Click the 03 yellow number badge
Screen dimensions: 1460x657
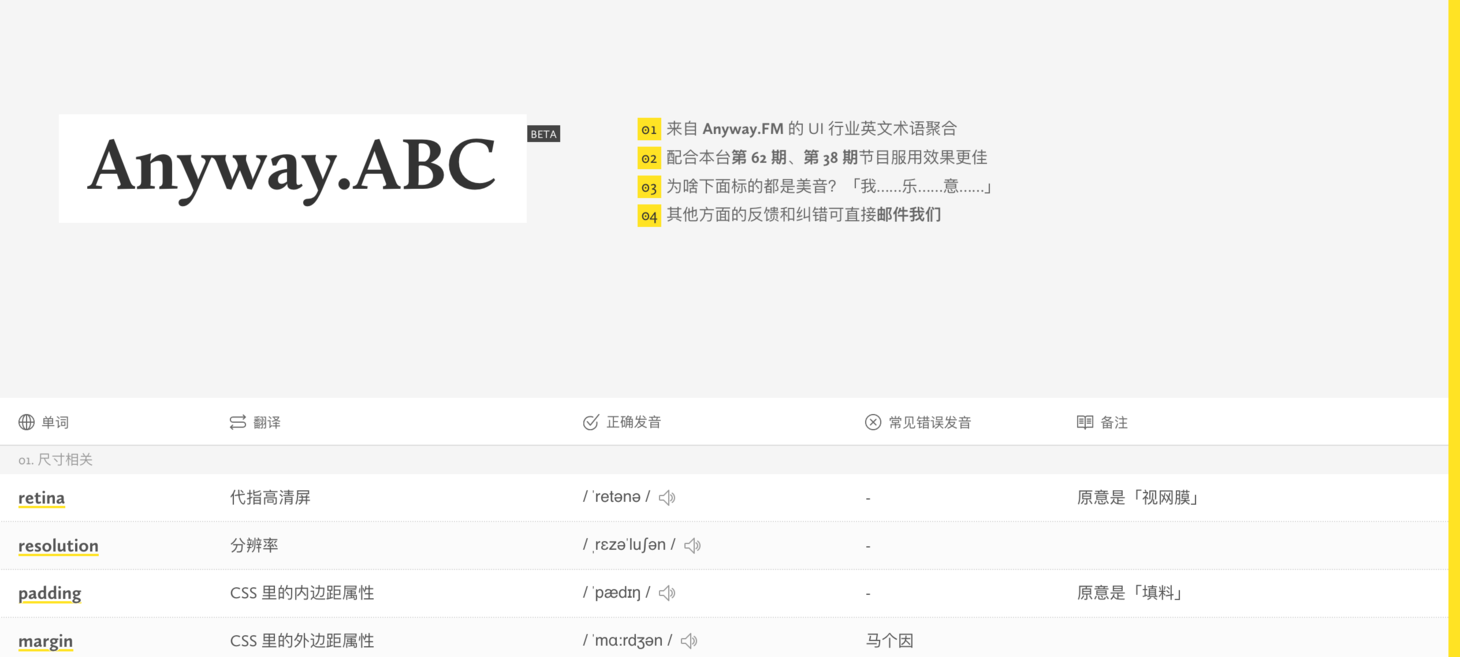click(649, 187)
